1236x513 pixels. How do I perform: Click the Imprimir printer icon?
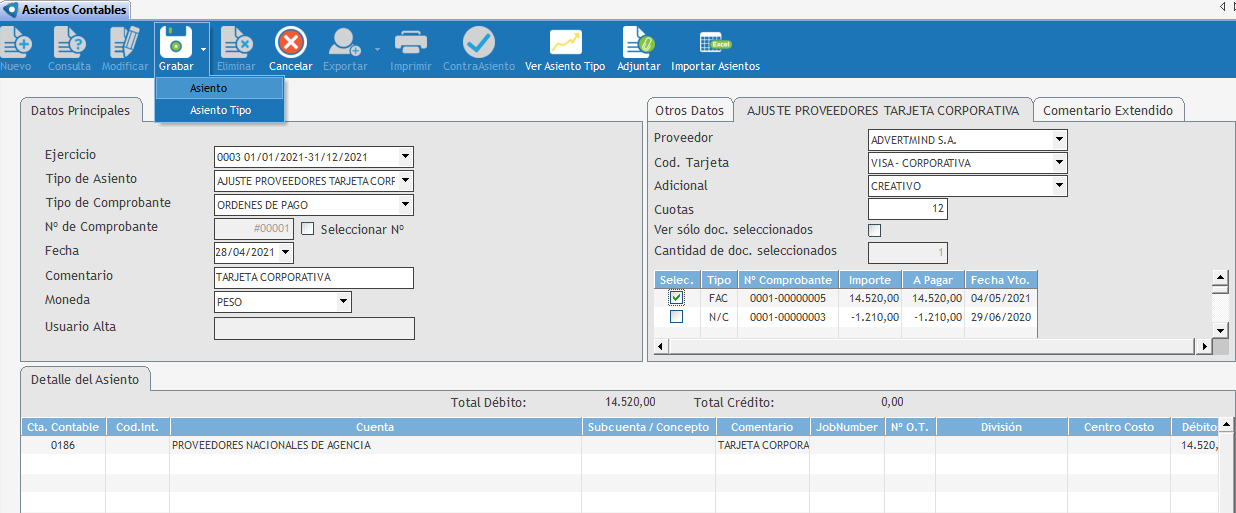click(x=411, y=42)
